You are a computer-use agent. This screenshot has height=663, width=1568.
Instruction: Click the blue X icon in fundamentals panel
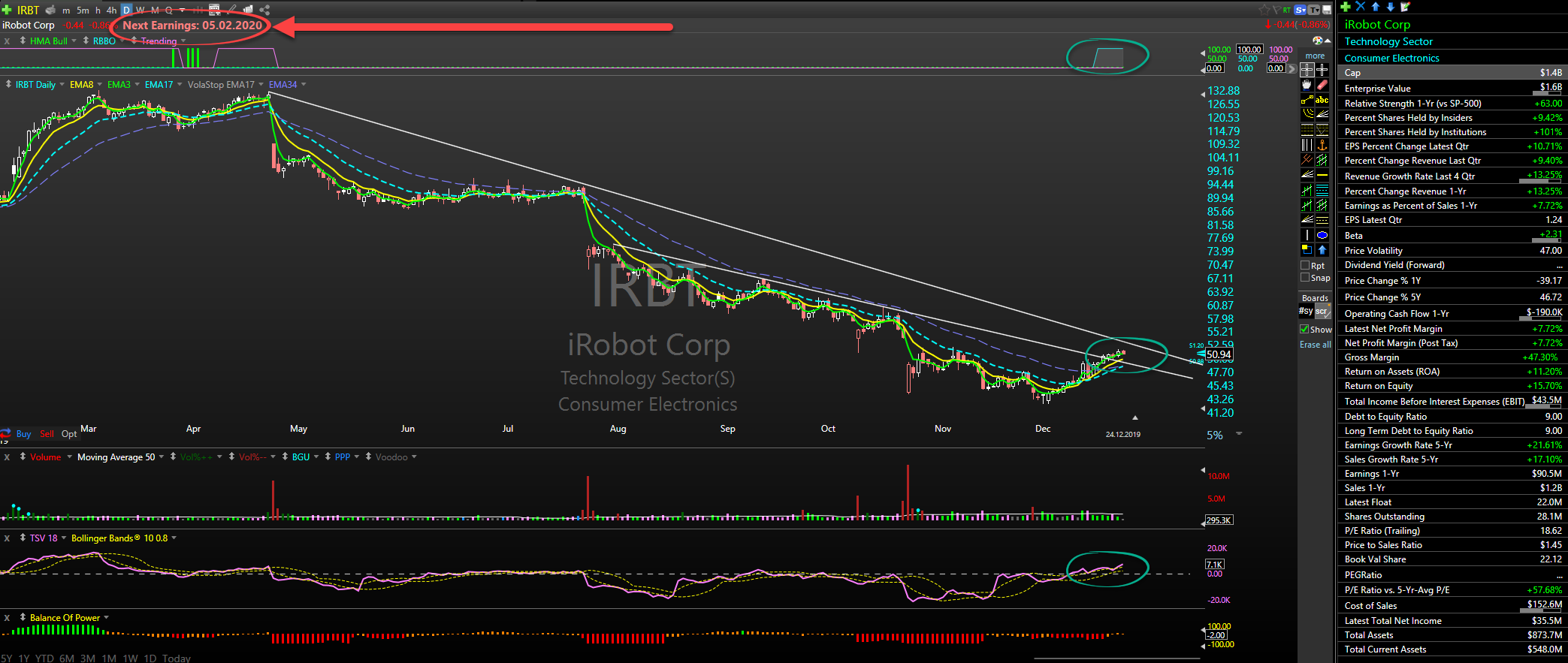click(1360, 6)
